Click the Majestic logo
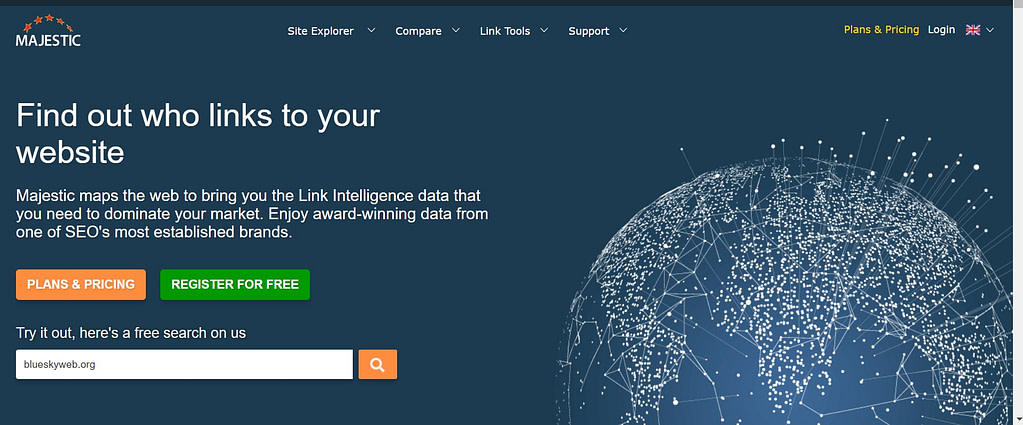The image size is (1023, 425). tap(48, 31)
